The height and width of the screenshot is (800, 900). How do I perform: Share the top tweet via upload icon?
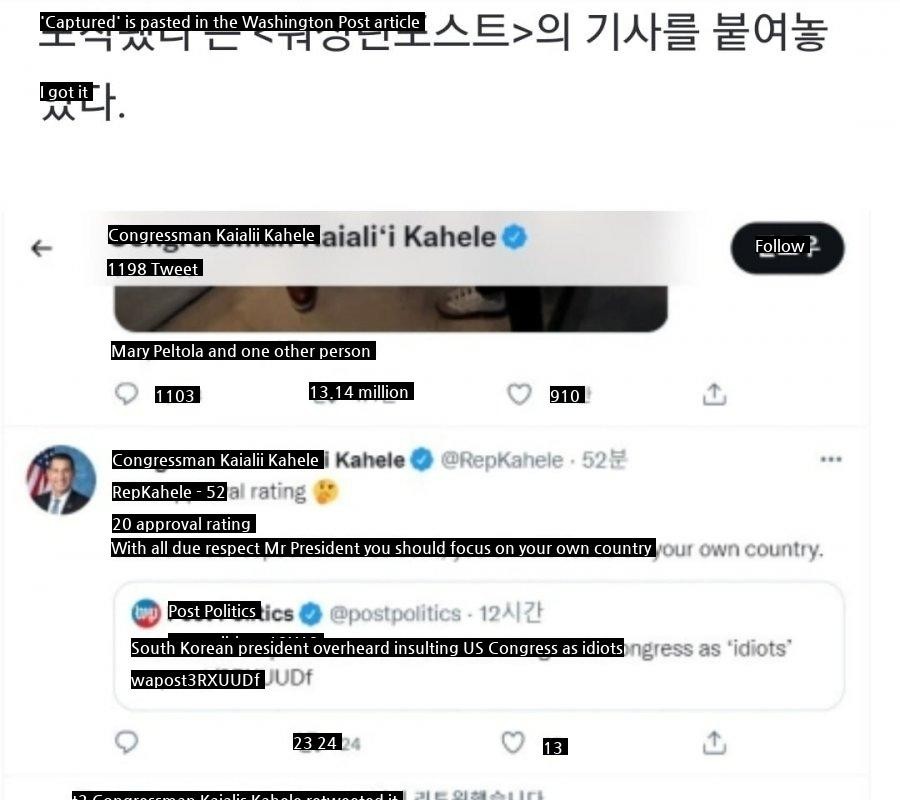pos(715,394)
